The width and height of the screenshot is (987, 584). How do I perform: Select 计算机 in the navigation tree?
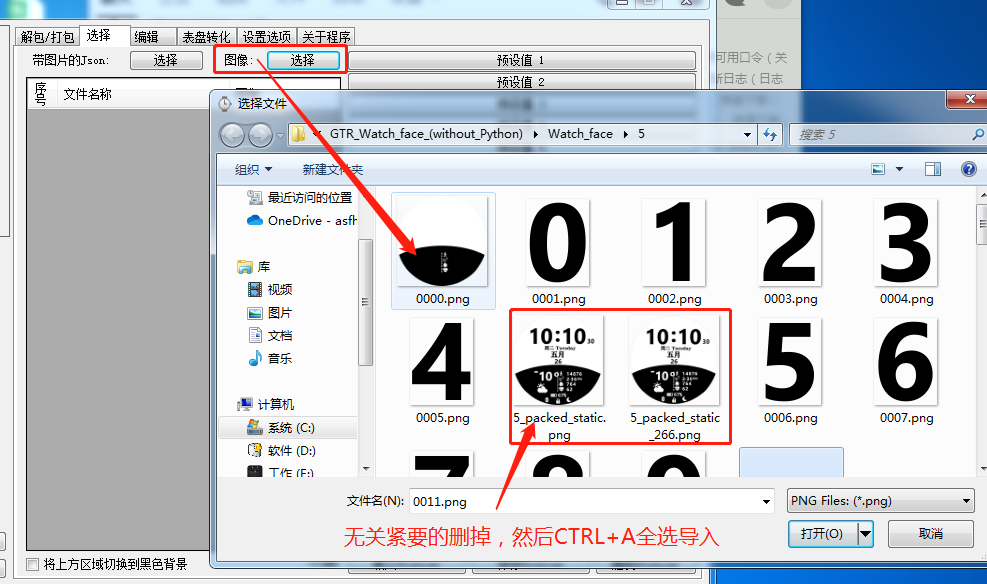coord(266,404)
